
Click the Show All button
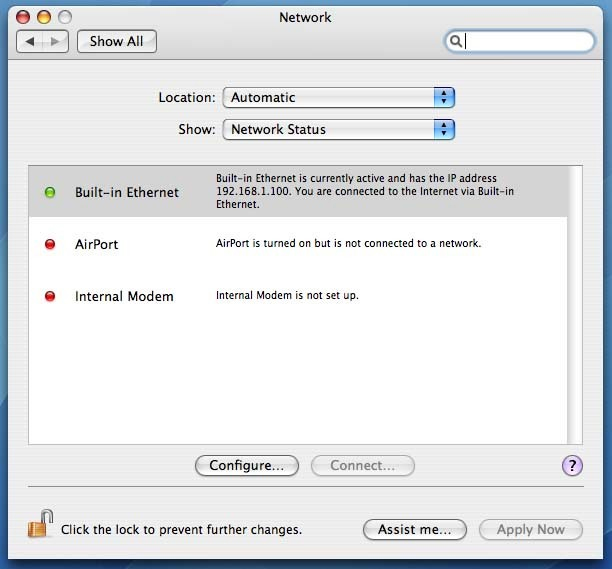(x=117, y=41)
